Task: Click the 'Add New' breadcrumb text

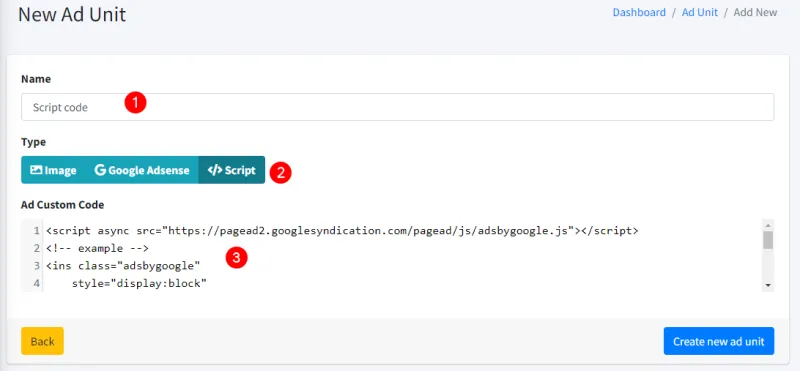Action: tap(755, 12)
